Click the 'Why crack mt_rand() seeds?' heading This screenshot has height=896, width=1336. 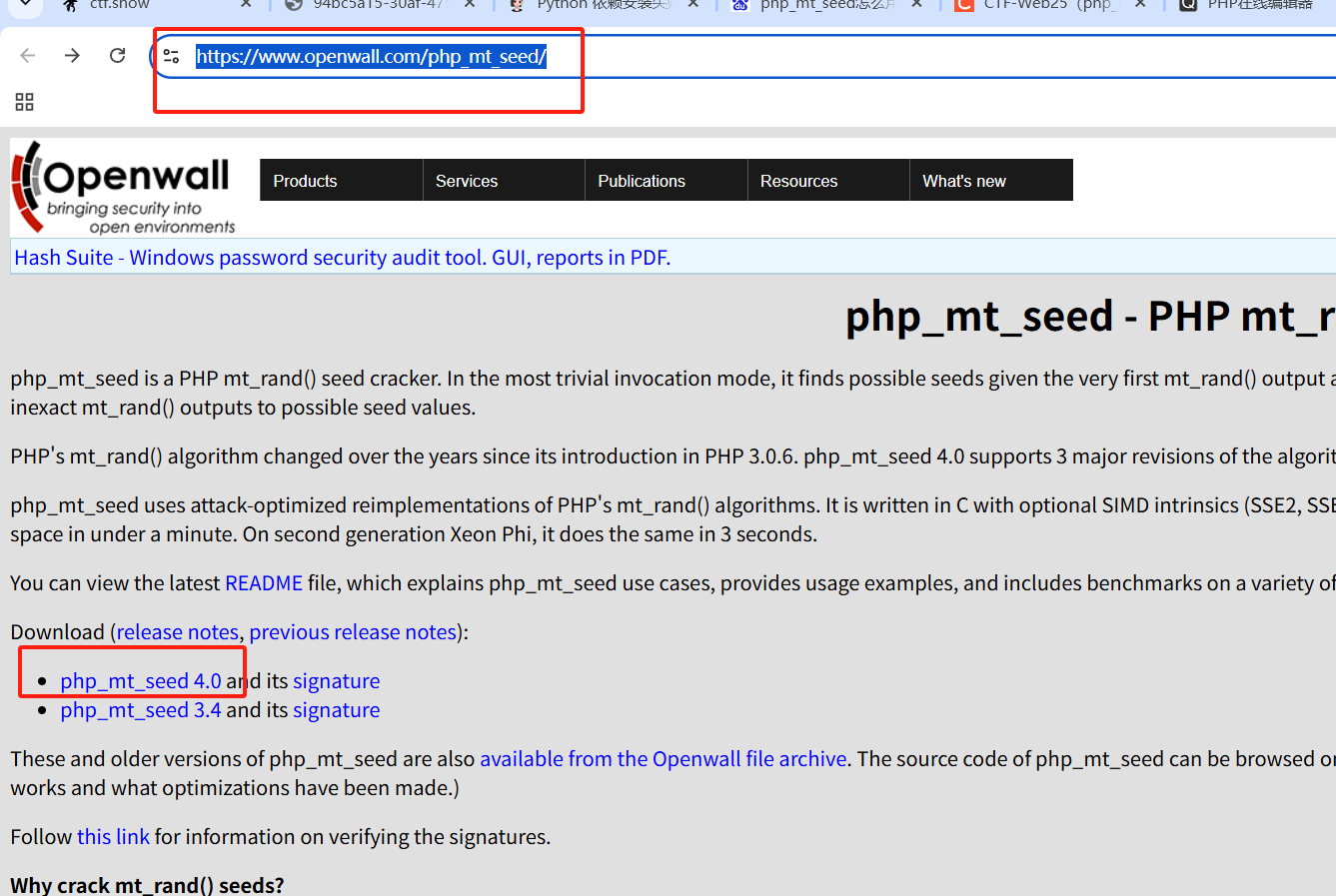click(x=148, y=886)
